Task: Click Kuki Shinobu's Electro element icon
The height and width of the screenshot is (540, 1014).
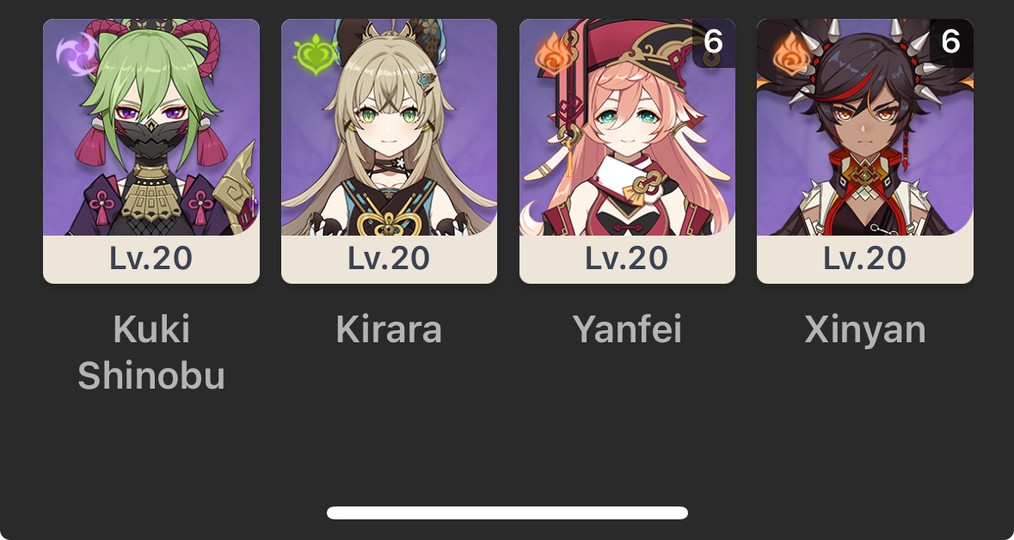Action: (x=77, y=53)
